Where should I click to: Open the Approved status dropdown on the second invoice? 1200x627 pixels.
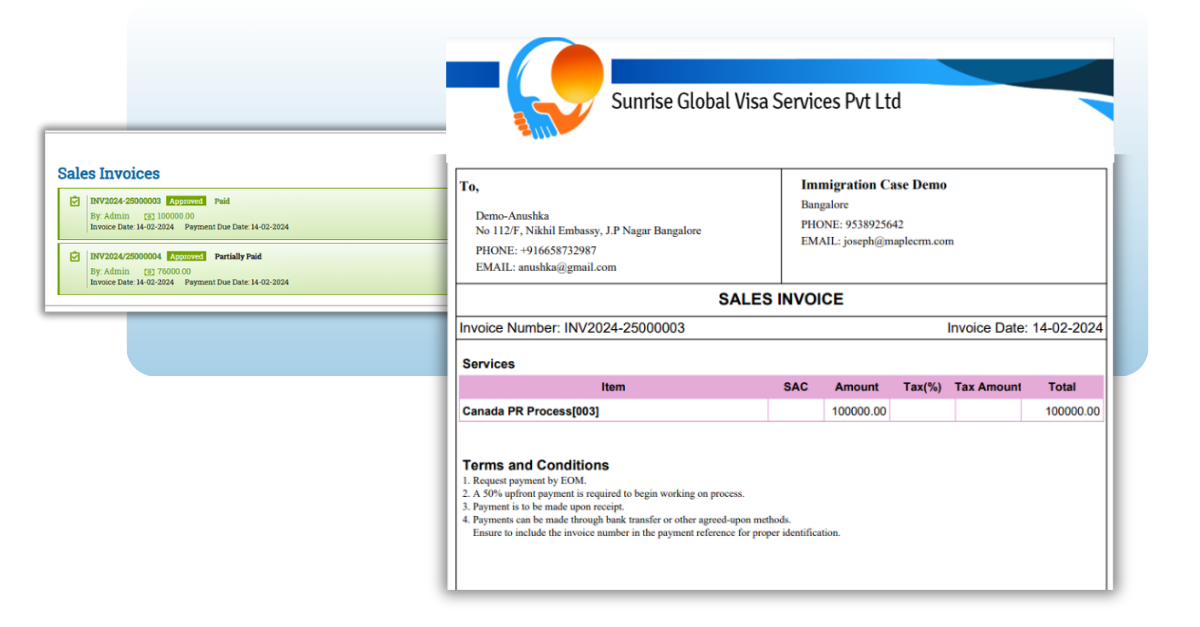[186, 256]
